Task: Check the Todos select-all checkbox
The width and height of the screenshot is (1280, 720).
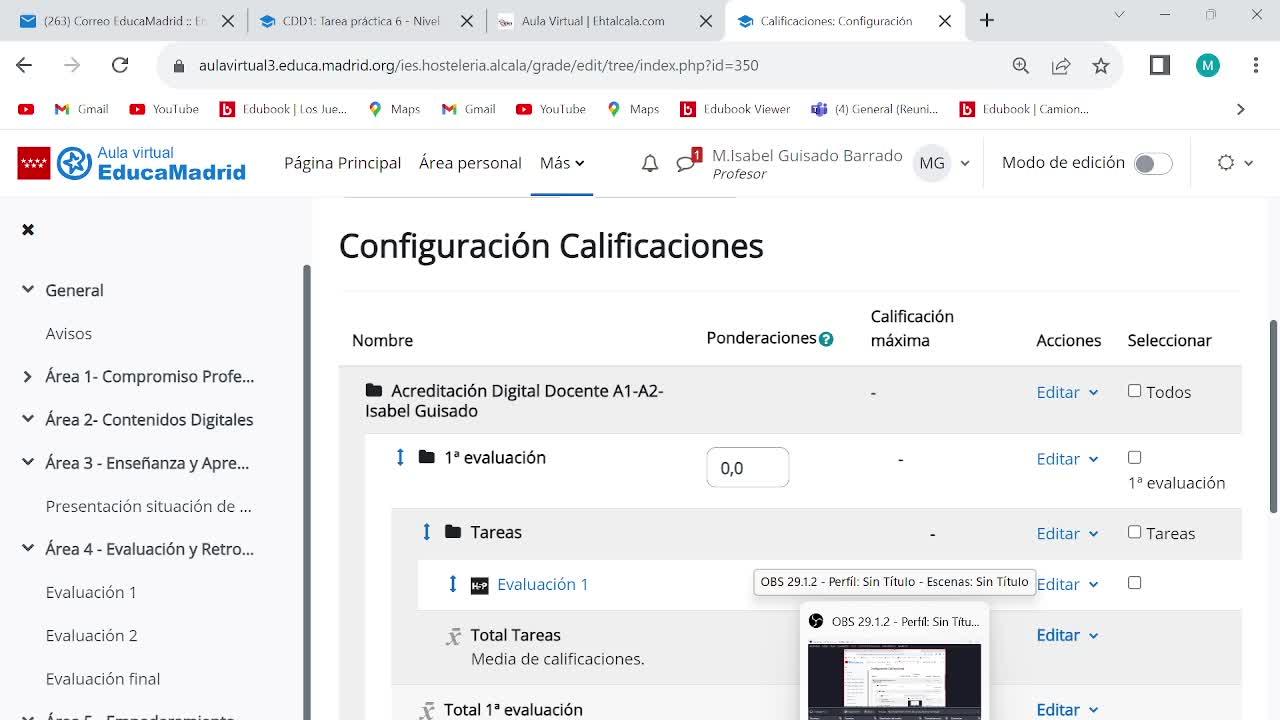Action: coord(1134,391)
